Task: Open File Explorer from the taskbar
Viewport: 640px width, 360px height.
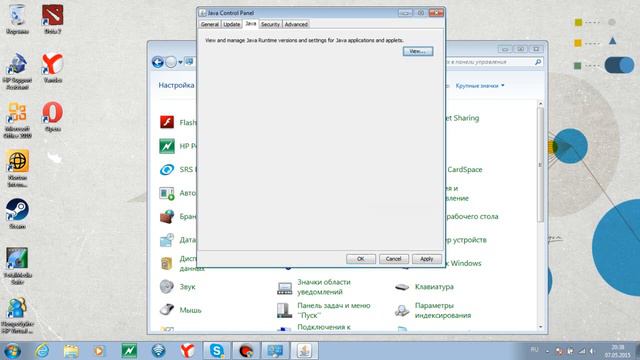Action: pyautogui.click(x=71, y=351)
